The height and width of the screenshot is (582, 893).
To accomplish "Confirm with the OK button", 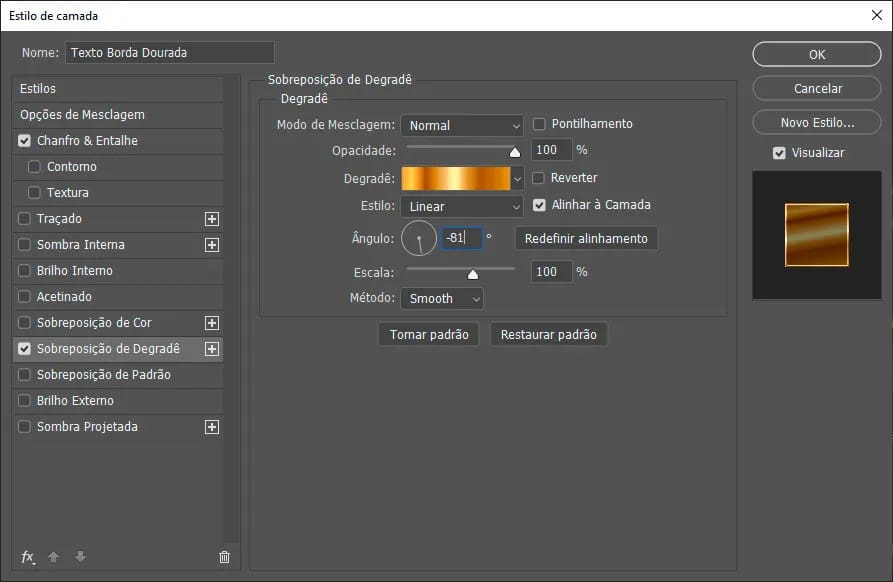I will click(x=817, y=55).
